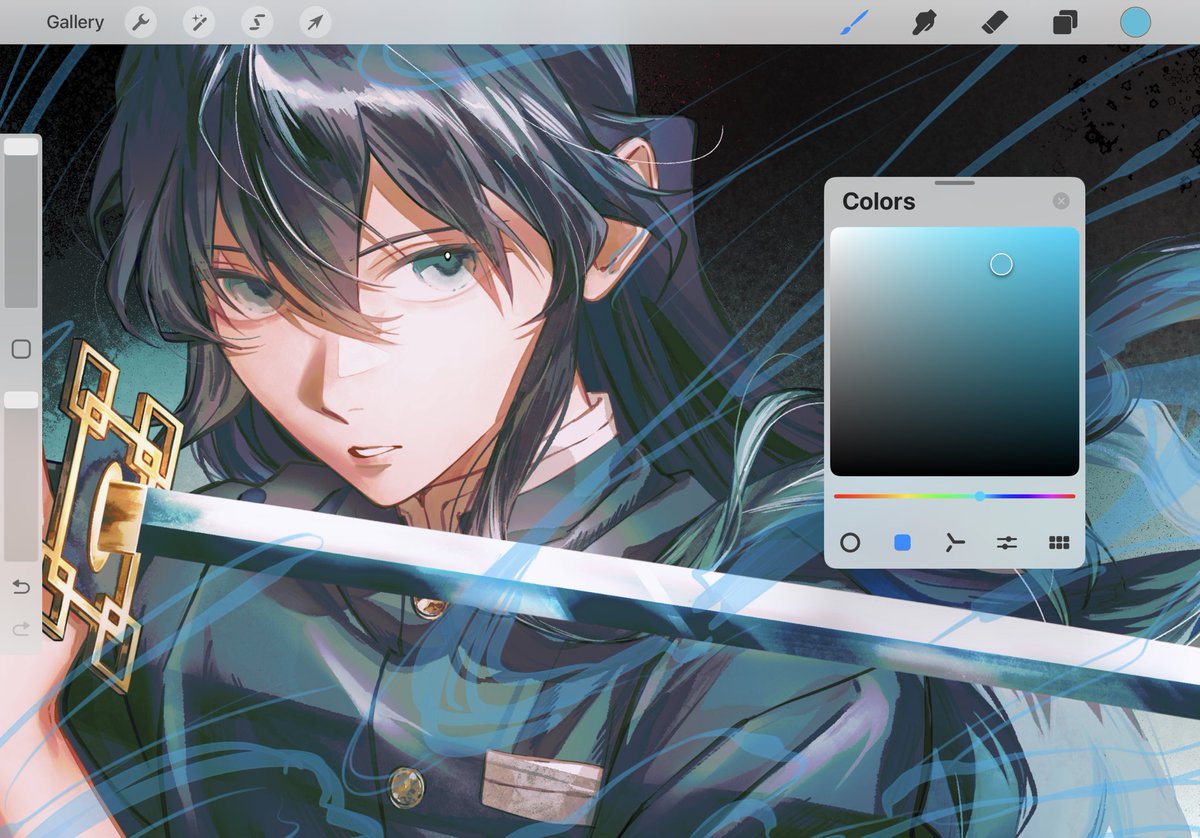Select the Smudge tool
This screenshot has width=1200, height=838.
(x=925, y=22)
